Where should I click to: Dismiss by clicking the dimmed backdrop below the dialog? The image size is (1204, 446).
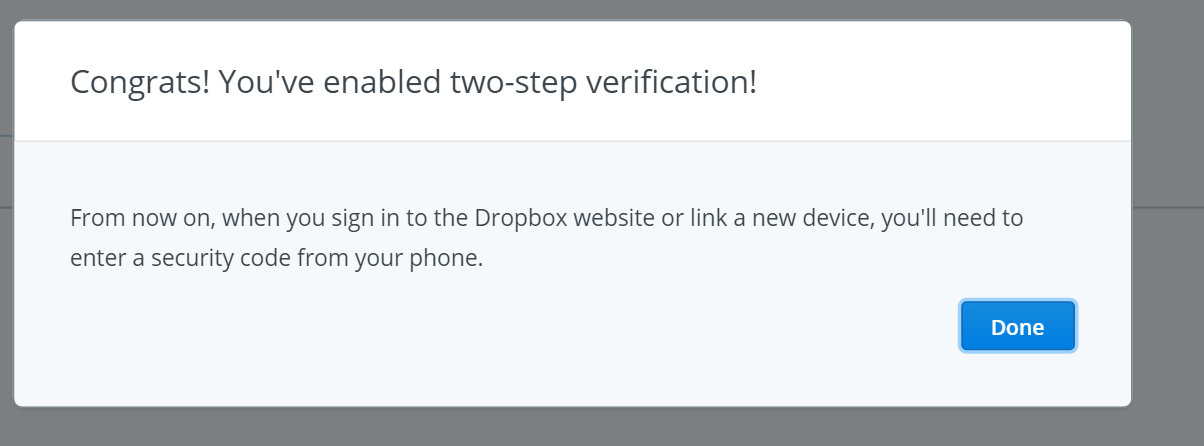(600, 428)
